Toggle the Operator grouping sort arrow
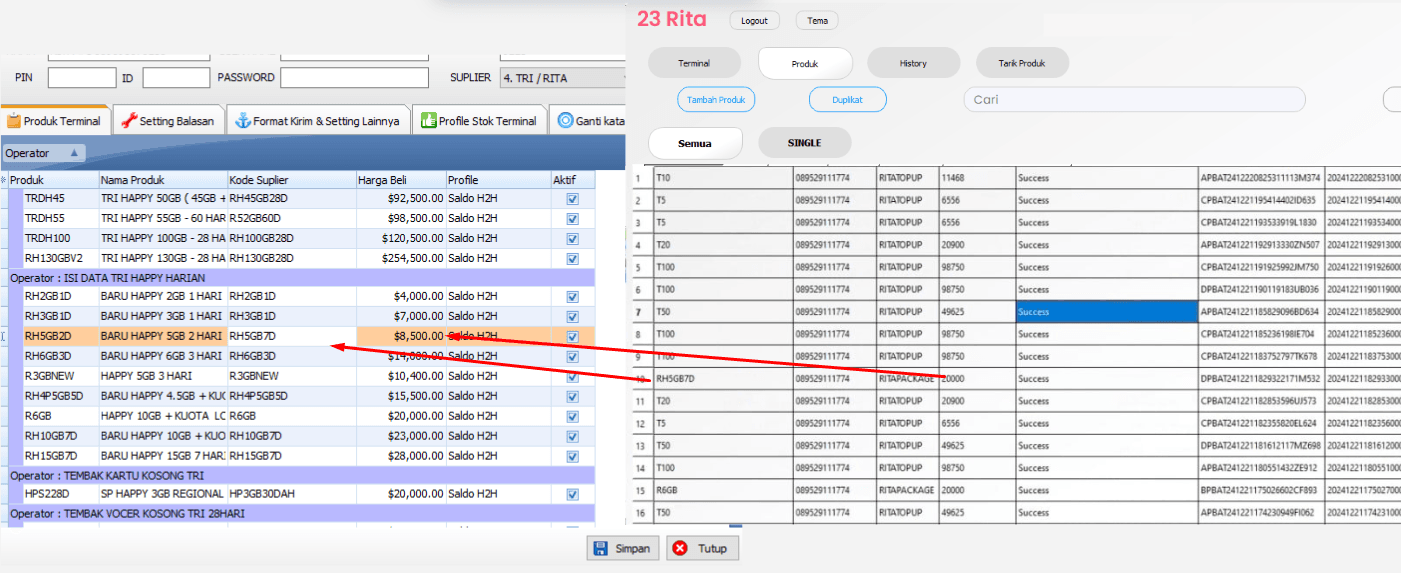 (76, 153)
